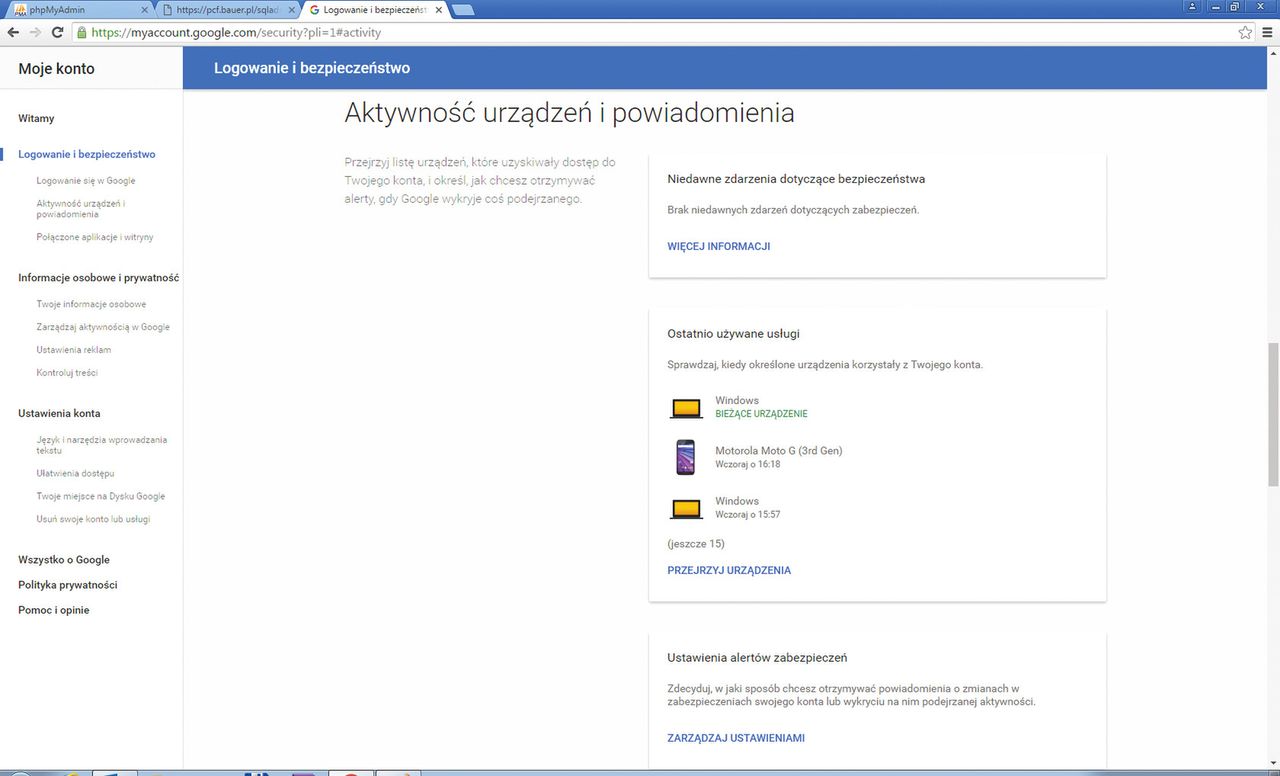Go to Aktywność urządzeń i powiadomienia in sidebar
1280x776 pixels.
81,209
